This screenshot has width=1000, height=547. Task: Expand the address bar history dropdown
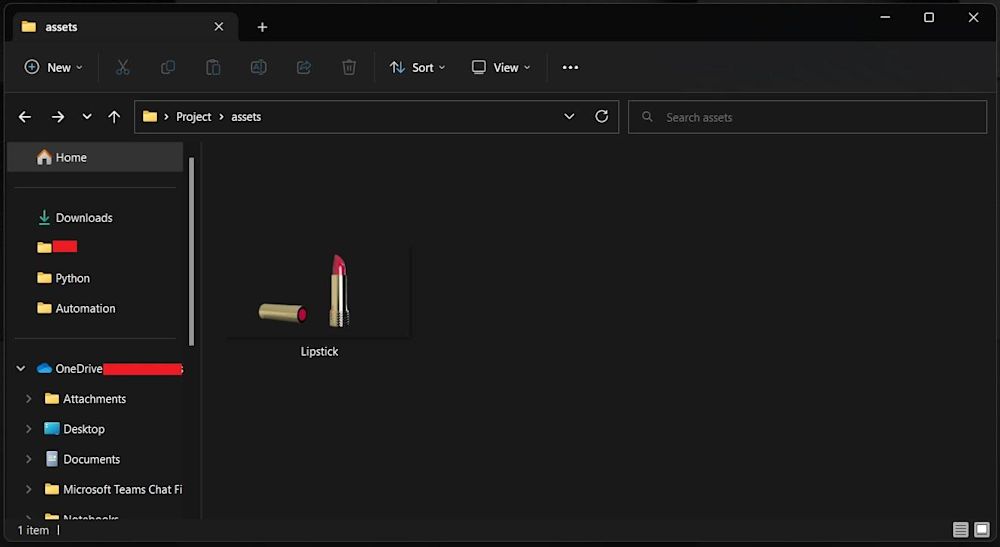pos(569,117)
